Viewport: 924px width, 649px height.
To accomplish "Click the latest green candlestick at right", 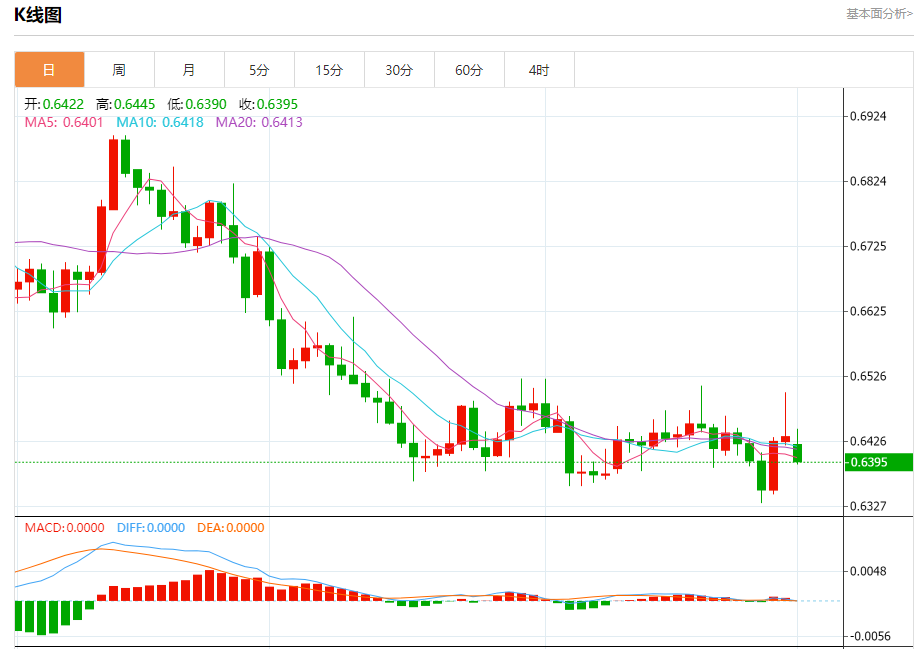I will click(797, 453).
